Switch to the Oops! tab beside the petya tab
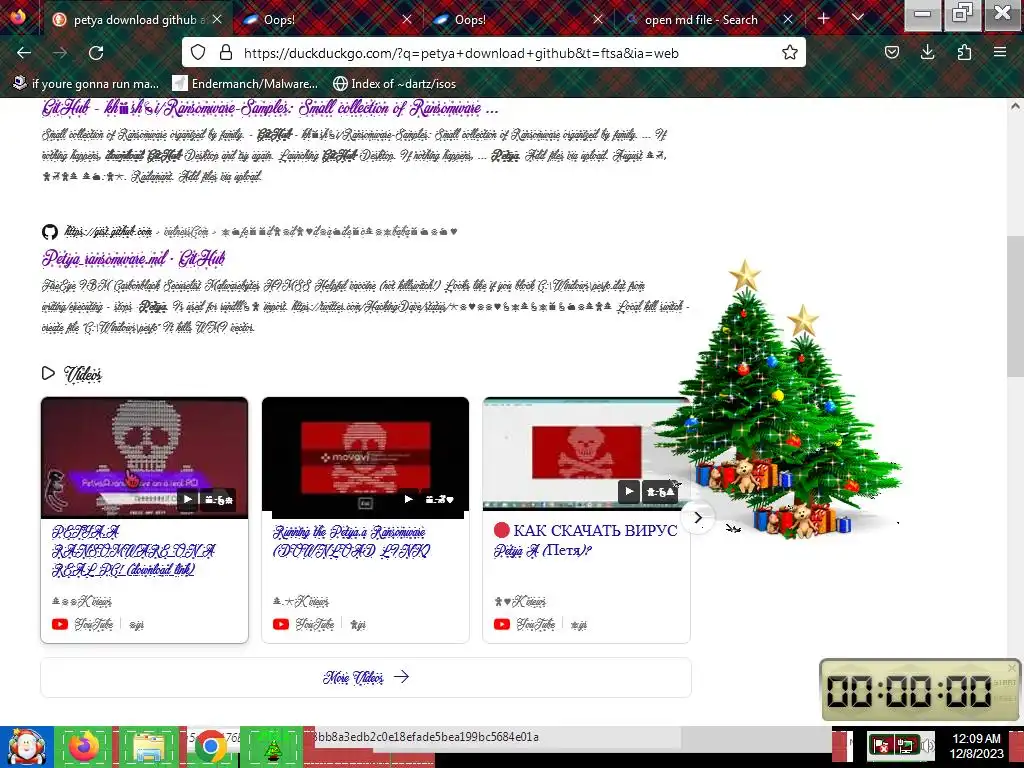1024x768 pixels. (x=327, y=20)
